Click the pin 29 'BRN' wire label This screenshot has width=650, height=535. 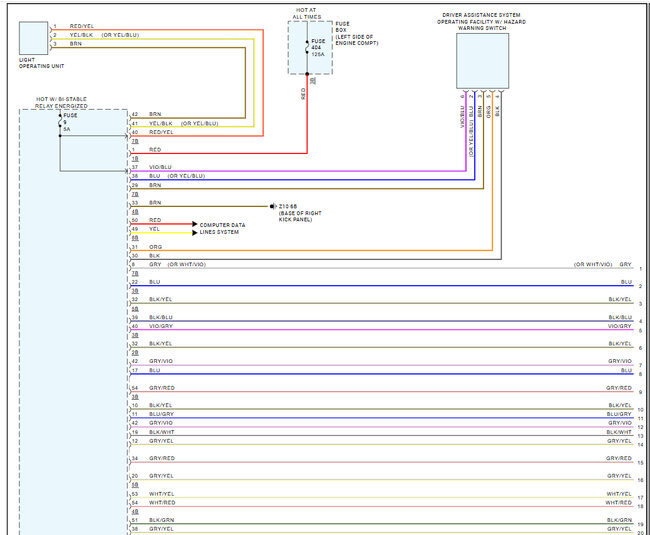[155, 185]
